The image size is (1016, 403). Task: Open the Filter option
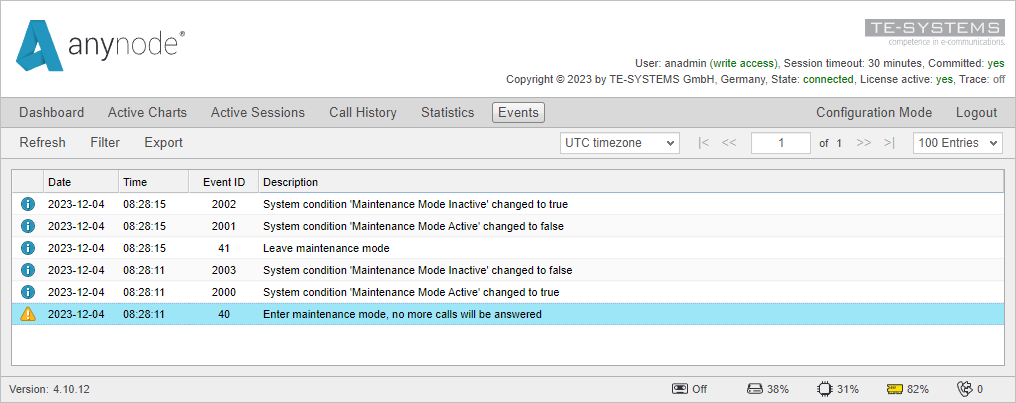pos(105,143)
